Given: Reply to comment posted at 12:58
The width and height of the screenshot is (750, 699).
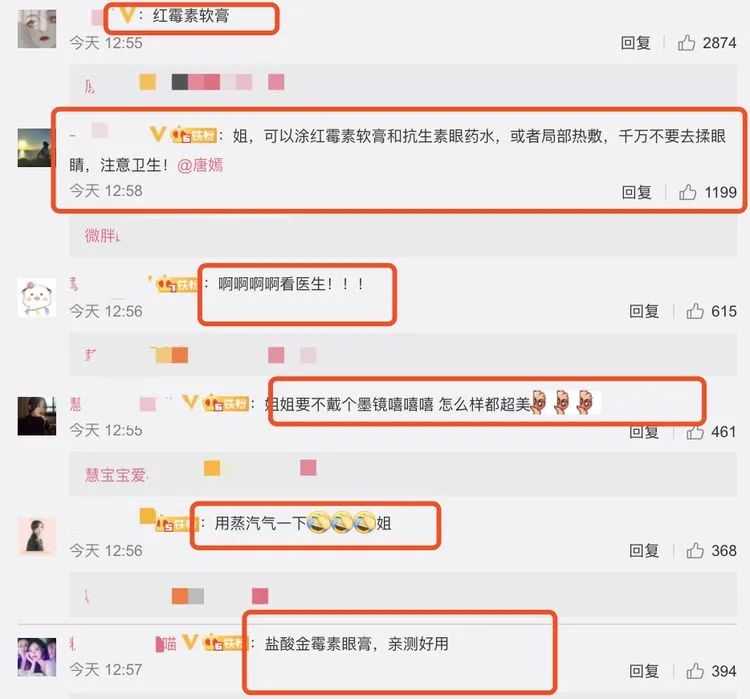Looking at the screenshot, I should tap(636, 192).
